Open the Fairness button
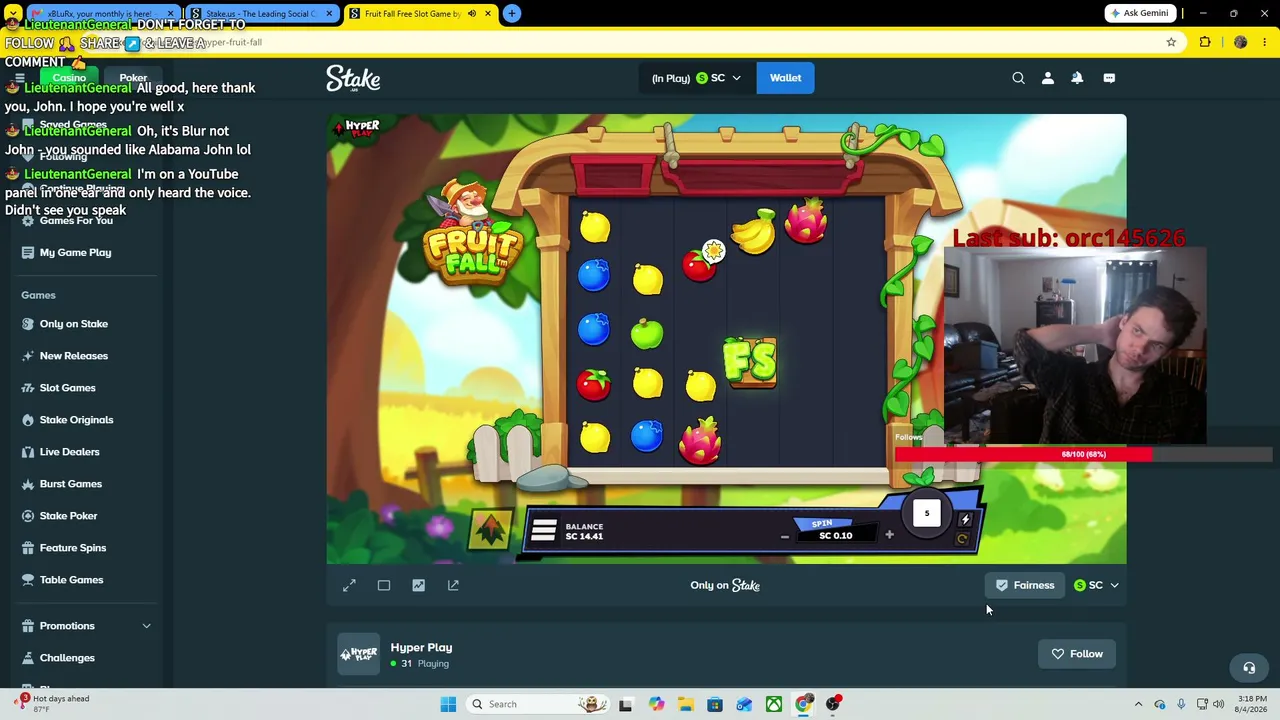The width and height of the screenshot is (1280, 720). tap(1025, 585)
